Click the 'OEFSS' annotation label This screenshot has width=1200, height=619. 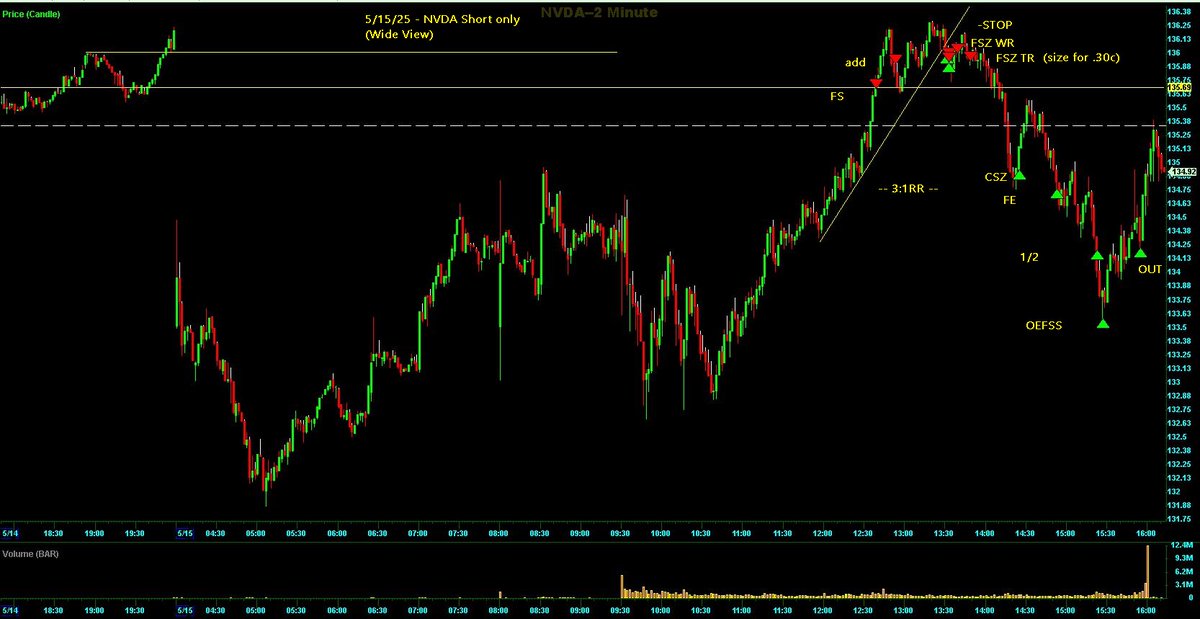tap(1045, 326)
